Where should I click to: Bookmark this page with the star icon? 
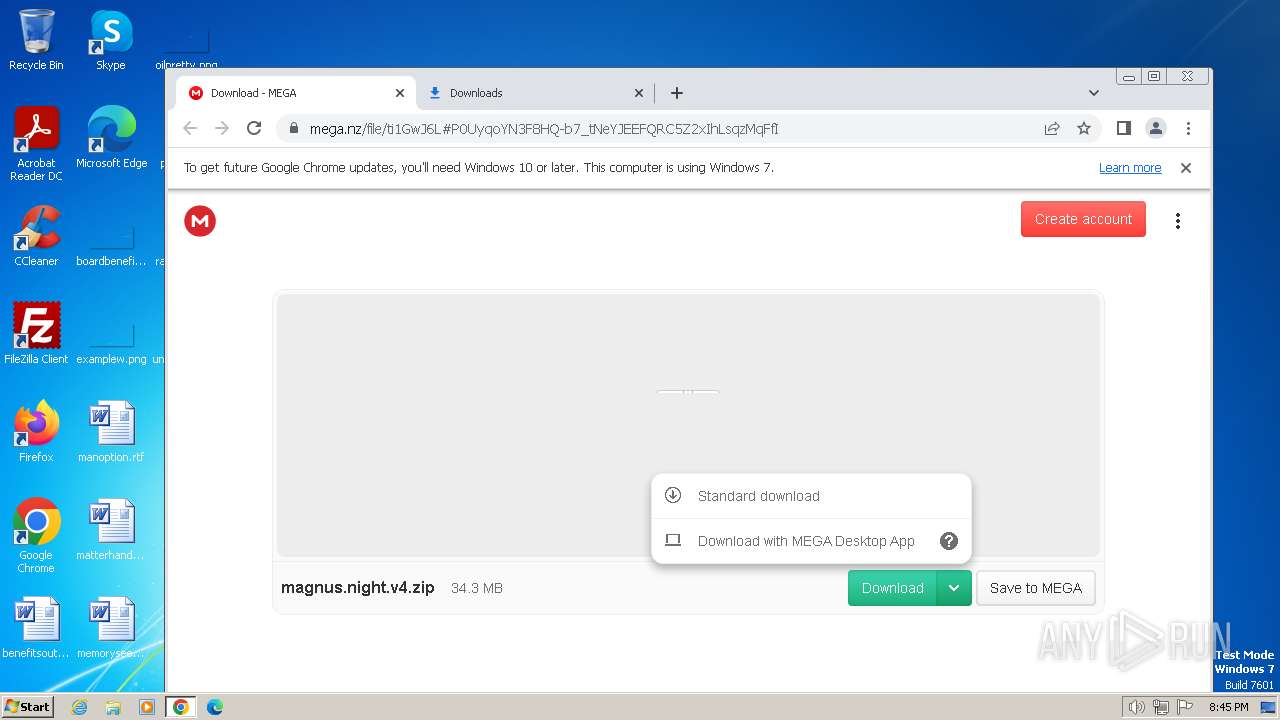1084,128
